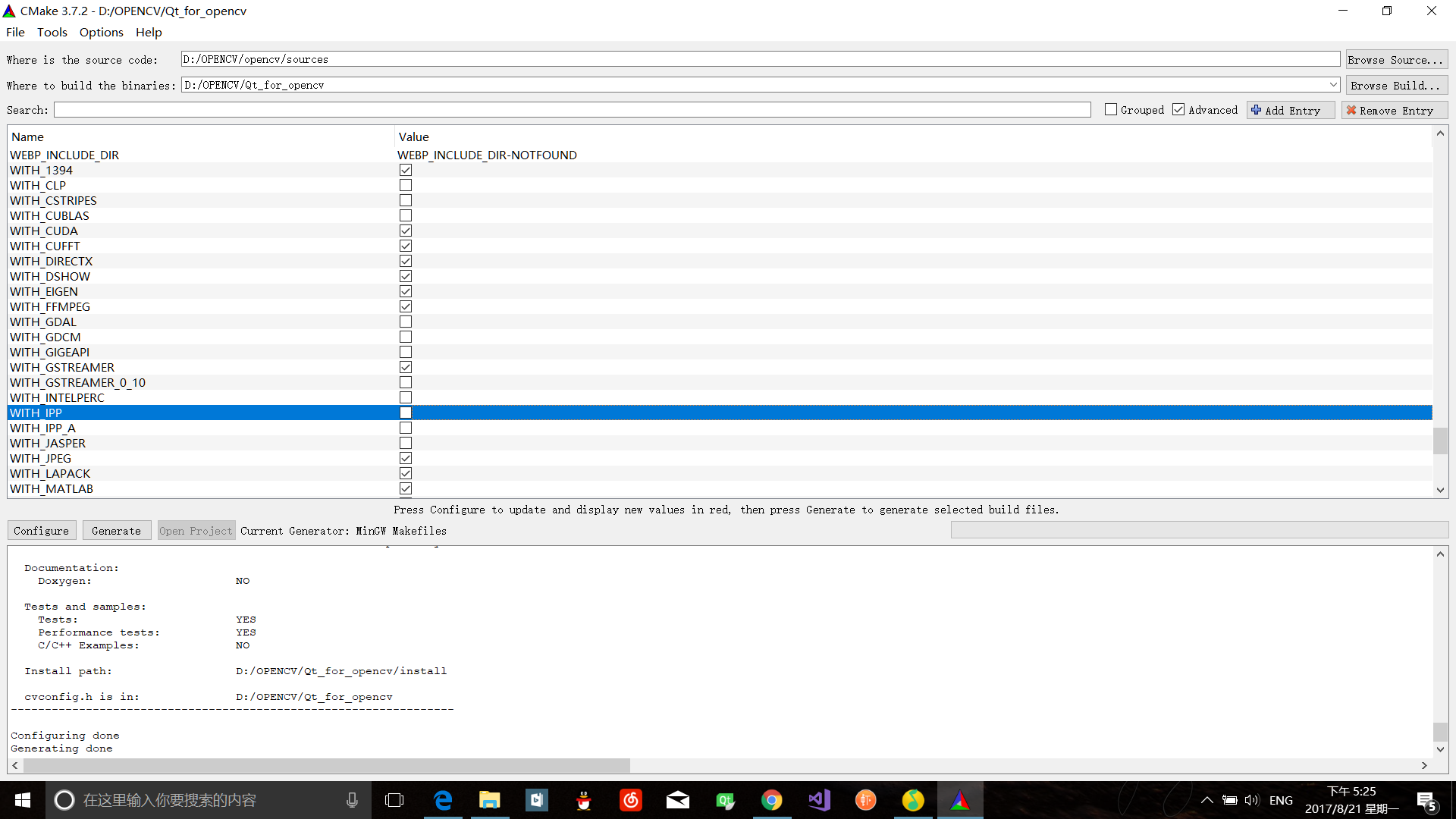Toggle the Grouped checkbox
Viewport: 1456px width, 819px height.
pos(1111,110)
